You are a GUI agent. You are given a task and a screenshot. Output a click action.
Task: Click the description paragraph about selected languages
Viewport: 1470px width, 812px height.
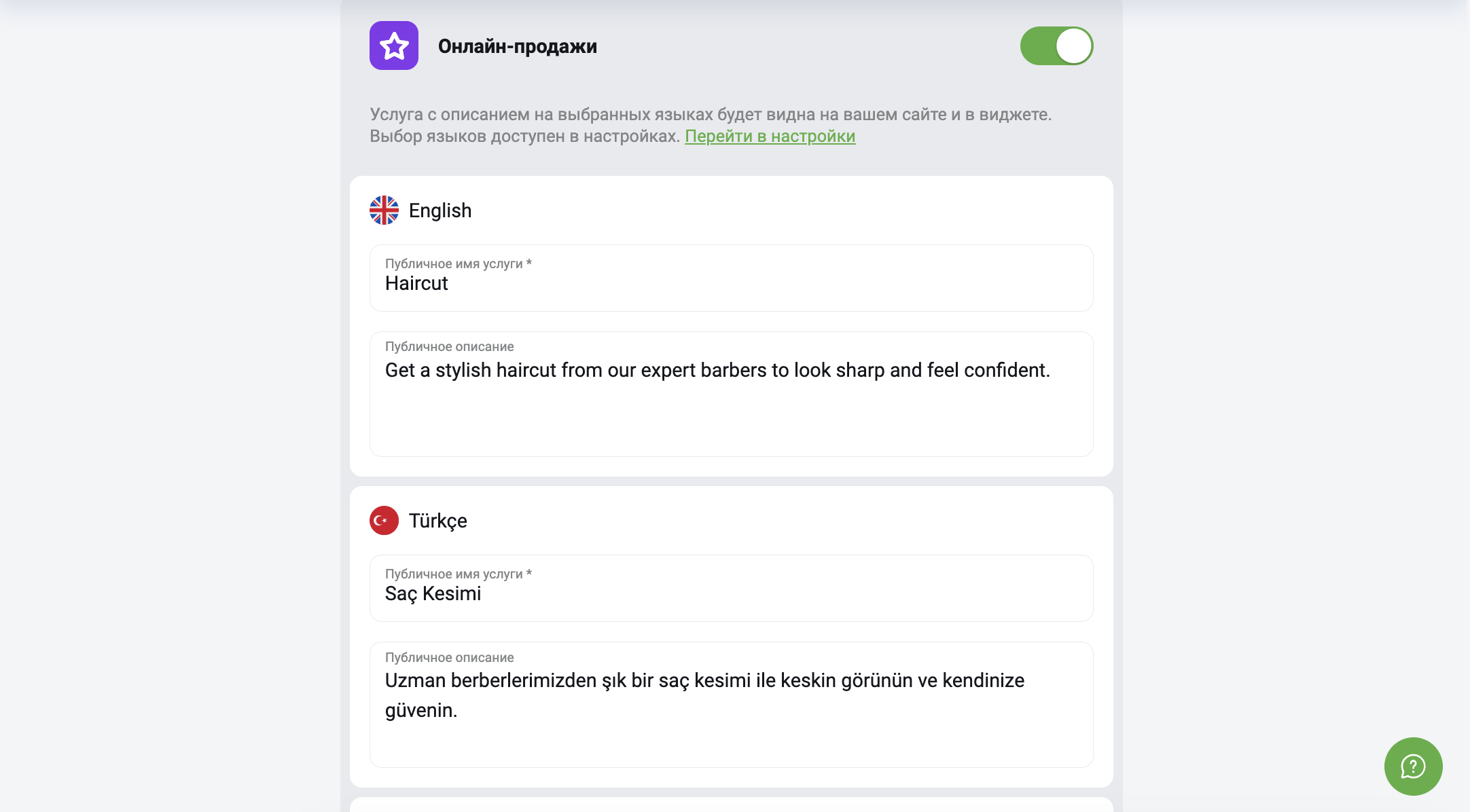[x=711, y=125]
